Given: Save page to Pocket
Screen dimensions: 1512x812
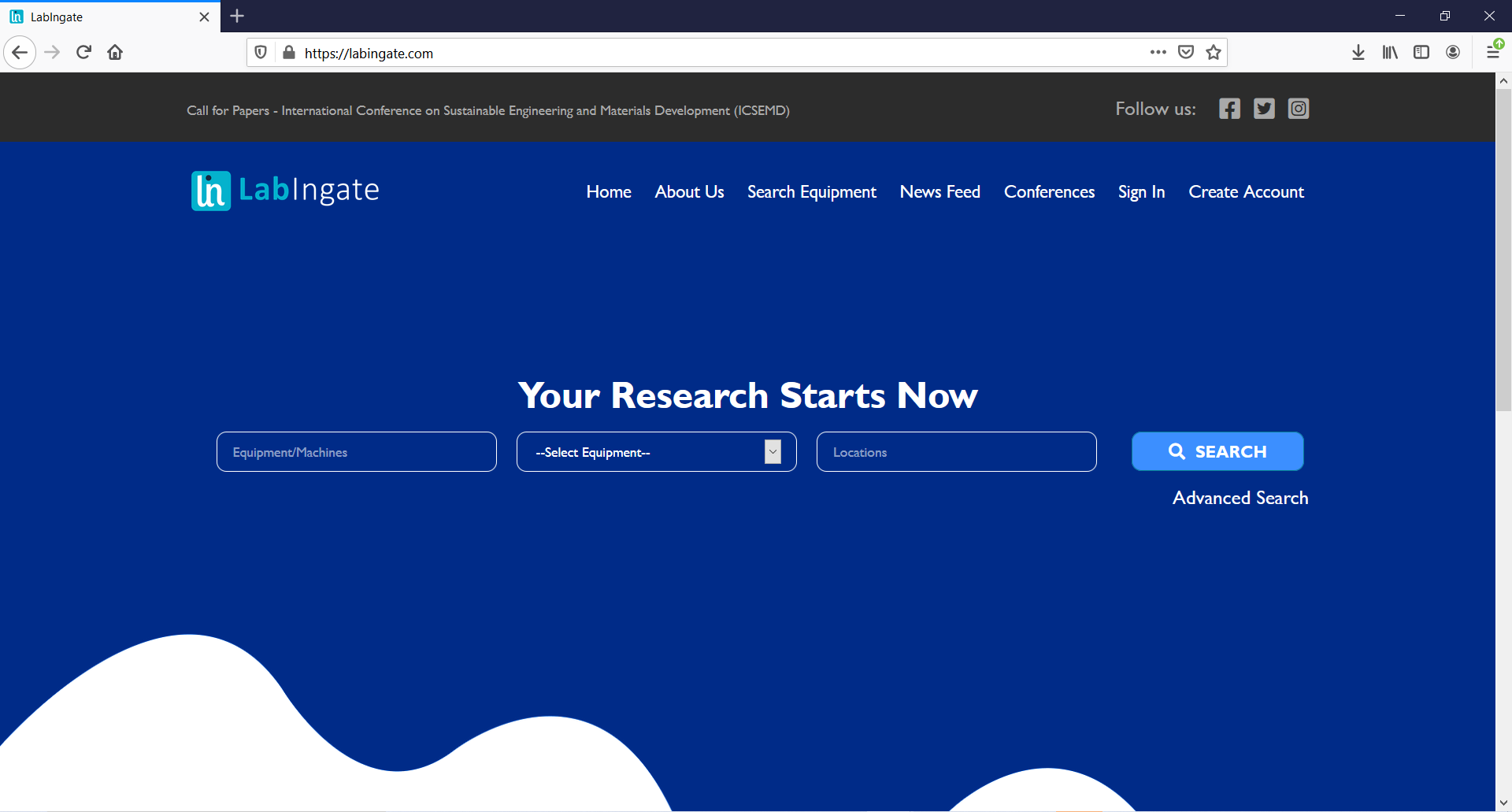Looking at the screenshot, I should [1185, 53].
